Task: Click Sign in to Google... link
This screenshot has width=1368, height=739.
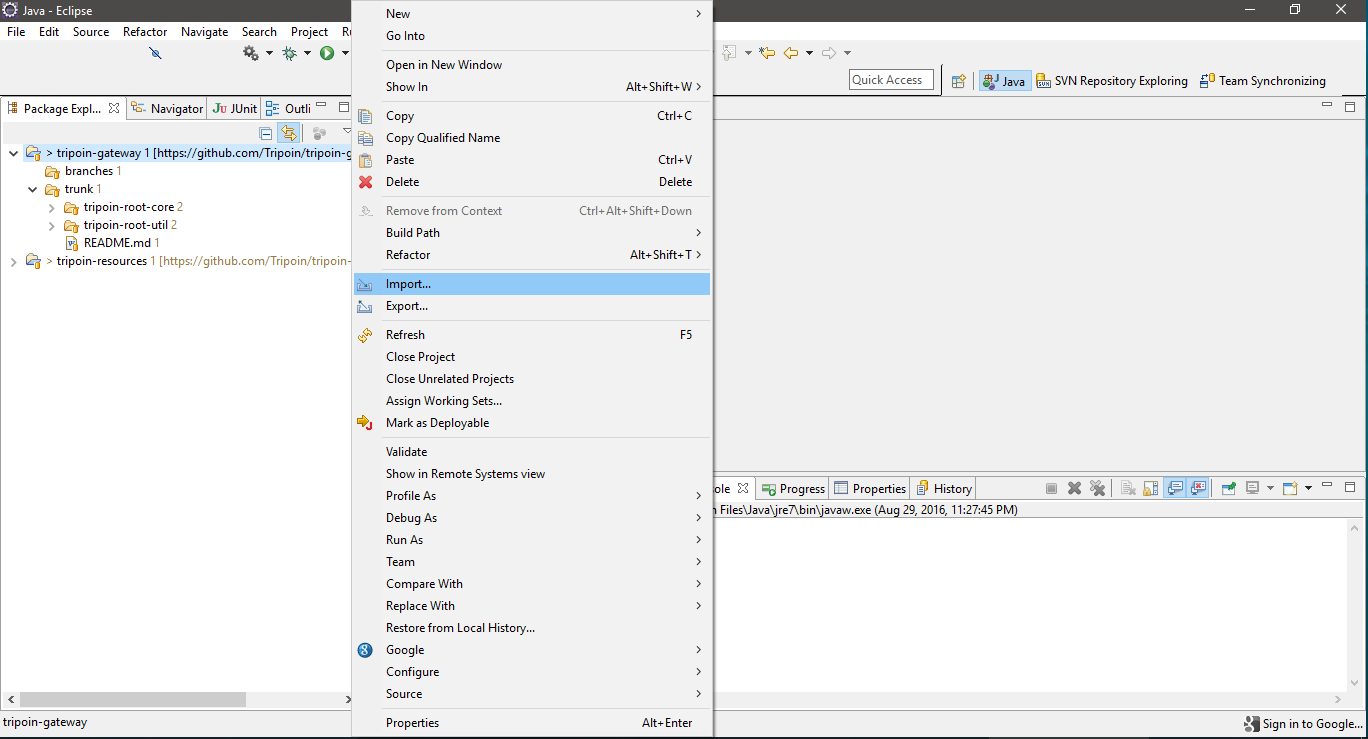Action: coord(1312,724)
